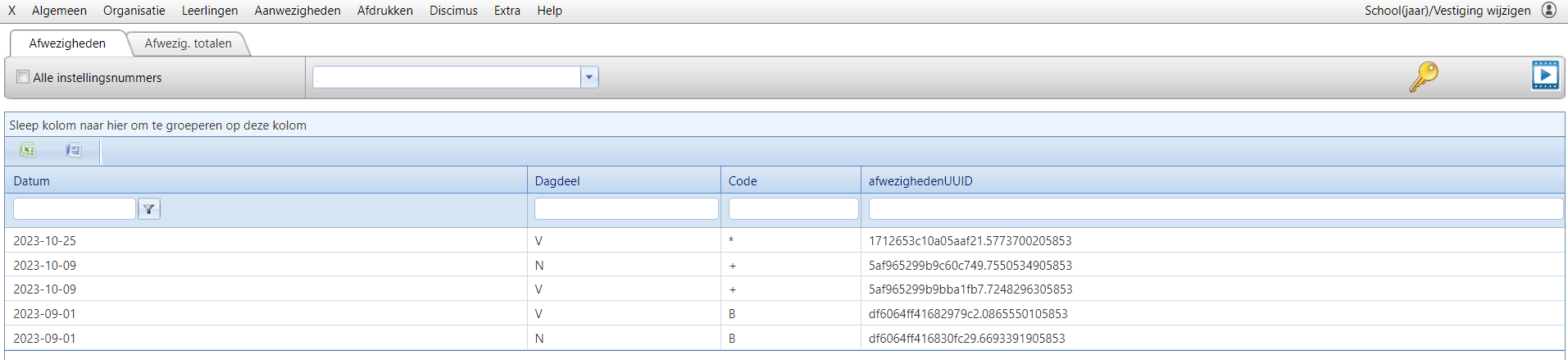Sort by the afwezighedenUUID column header
This screenshot has width=1568, height=360.
(x=920, y=181)
